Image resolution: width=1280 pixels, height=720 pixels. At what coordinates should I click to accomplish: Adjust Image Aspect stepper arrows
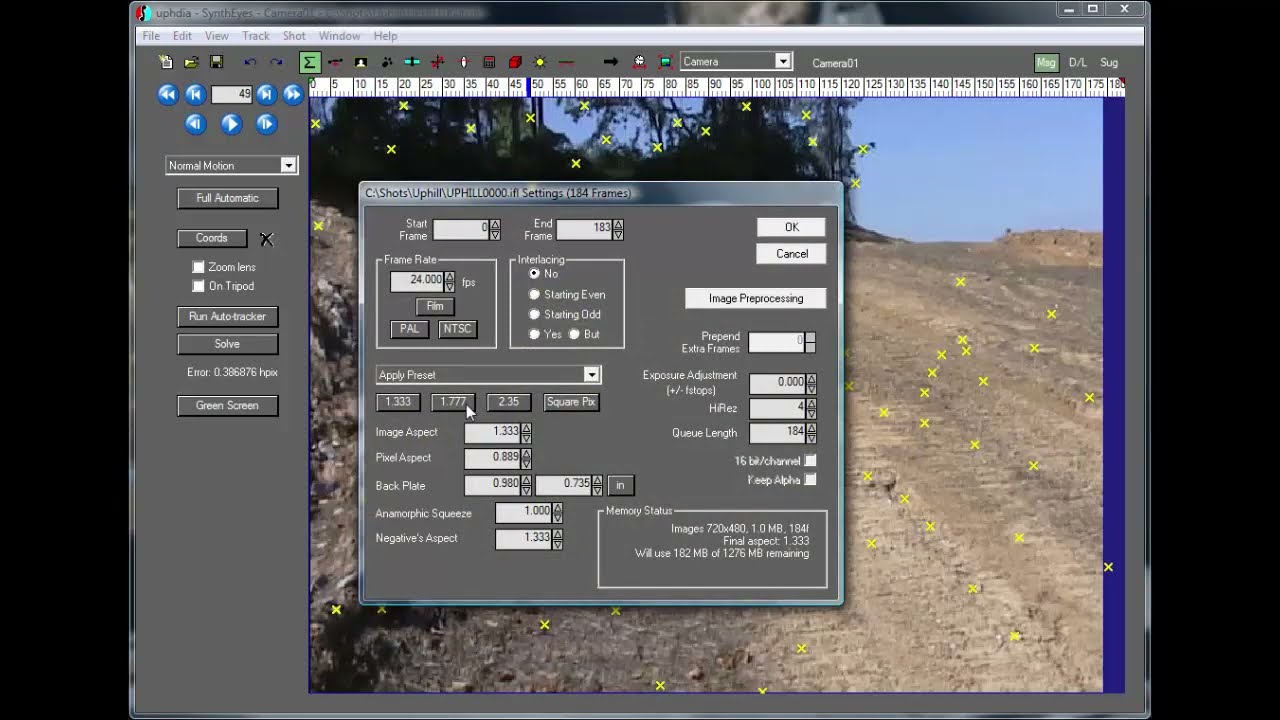pos(526,432)
